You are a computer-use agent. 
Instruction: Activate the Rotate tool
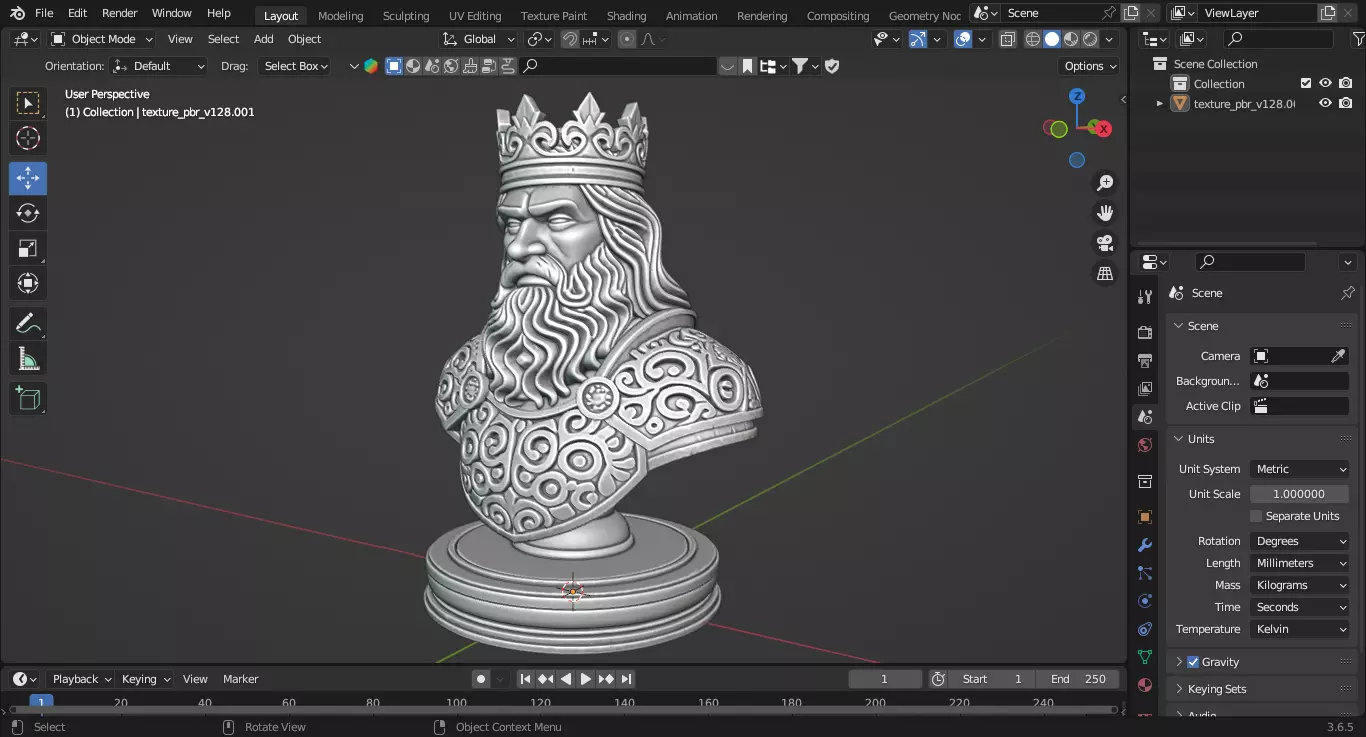[x=28, y=213]
